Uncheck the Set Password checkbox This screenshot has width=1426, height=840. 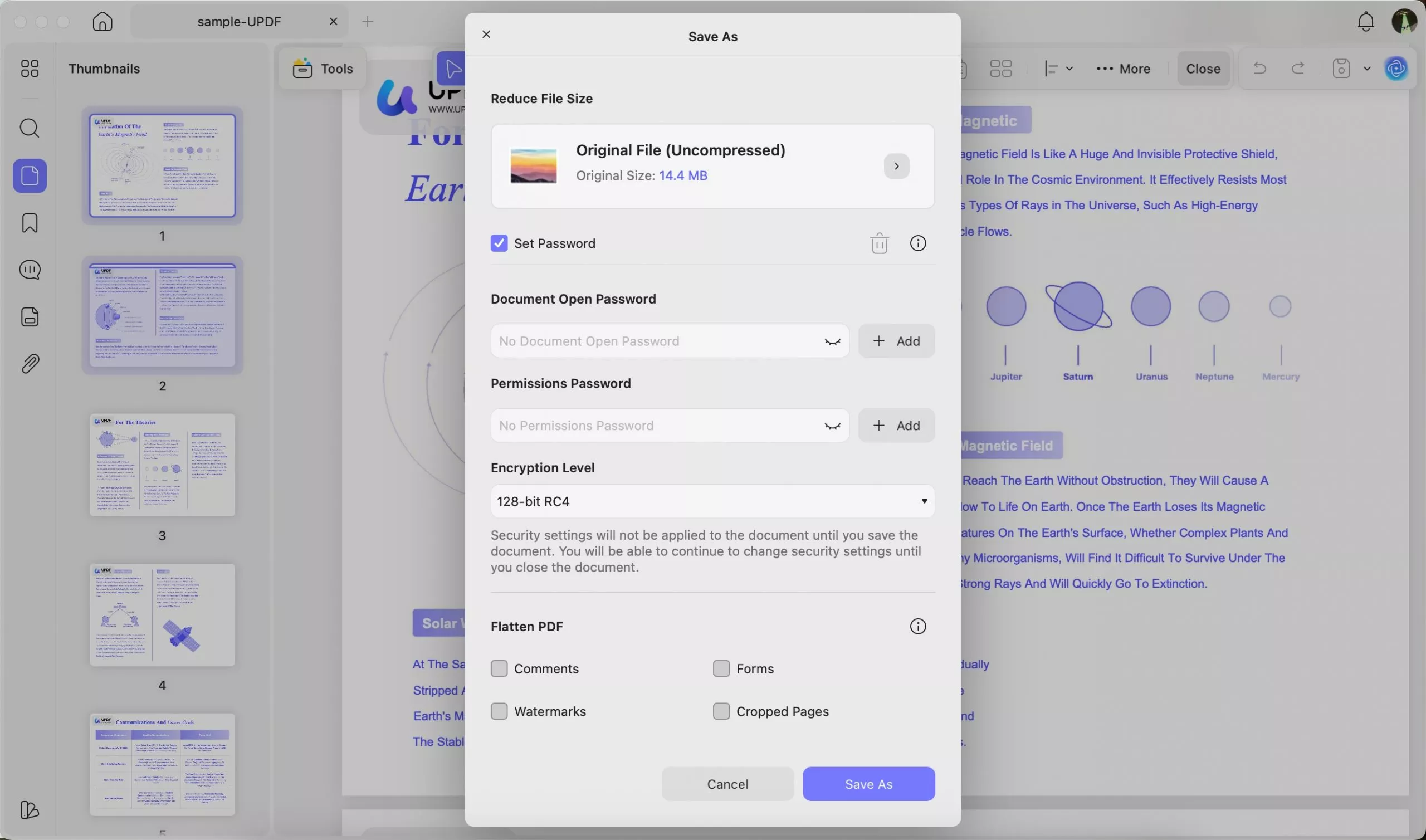point(499,243)
